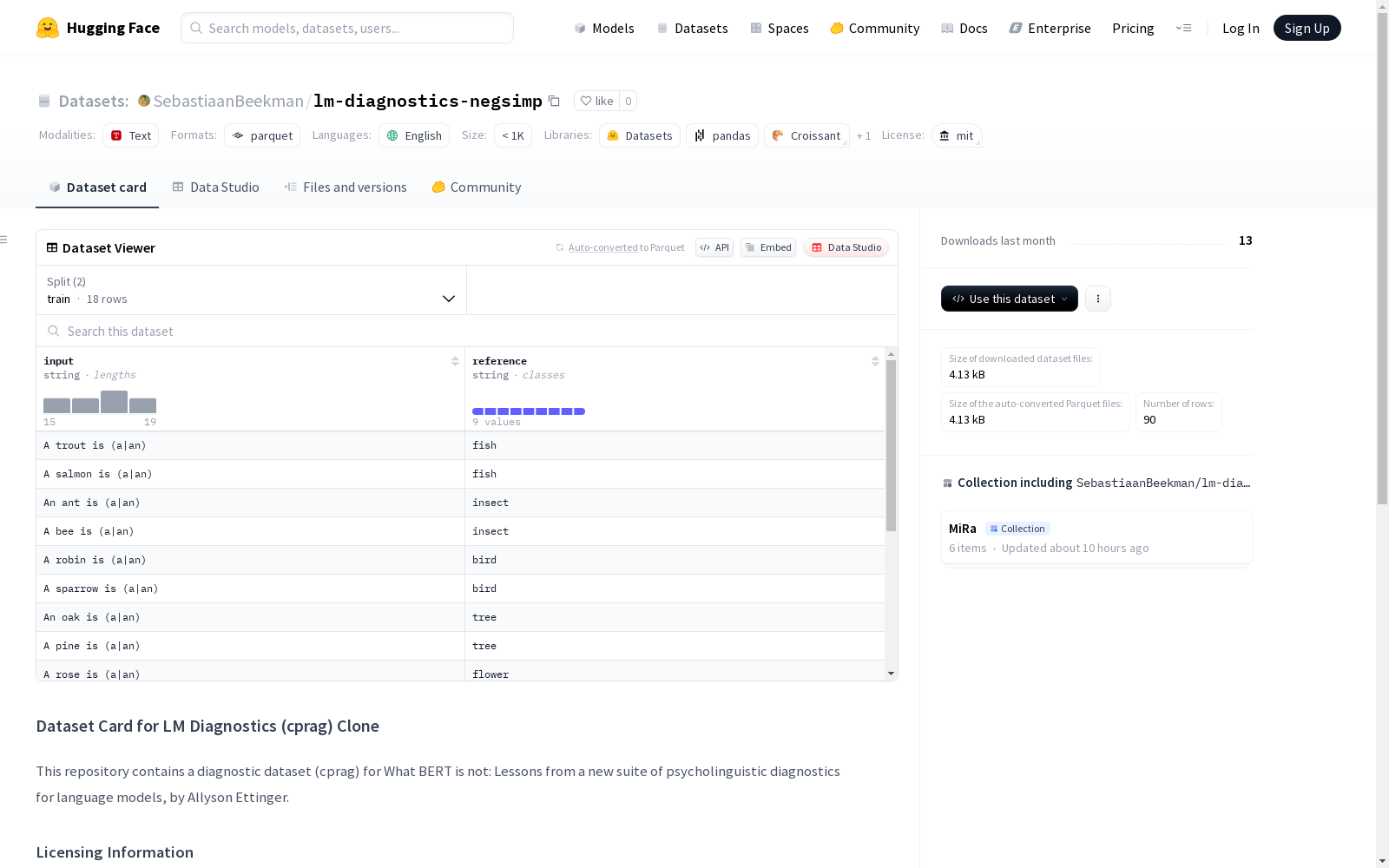
Task: Select the 'An oak is (a|an)' row
Action: pos(460,617)
